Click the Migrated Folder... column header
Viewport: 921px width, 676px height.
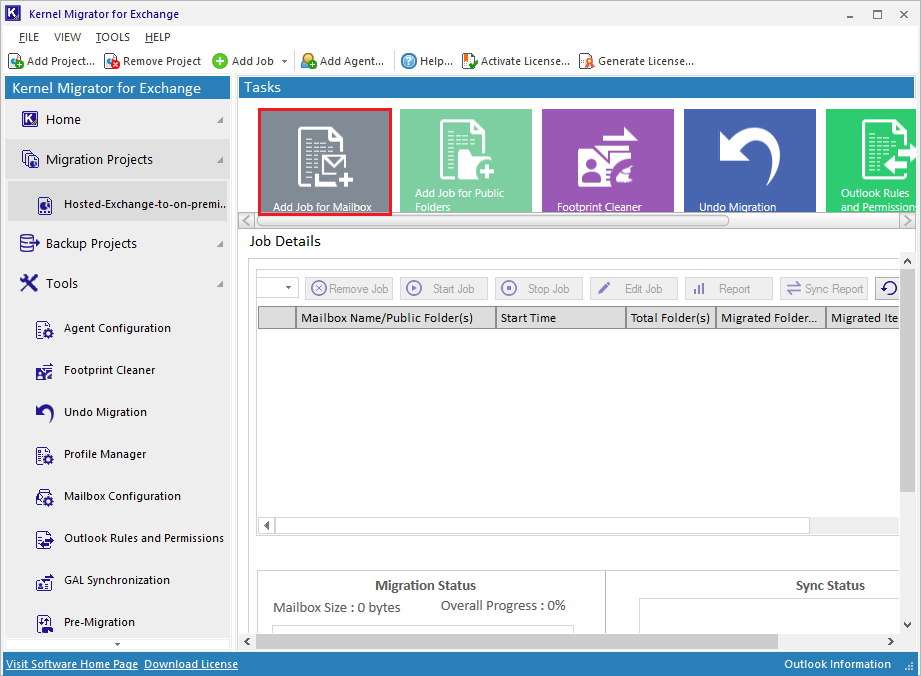pyautogui.click(x=771, y=318)
